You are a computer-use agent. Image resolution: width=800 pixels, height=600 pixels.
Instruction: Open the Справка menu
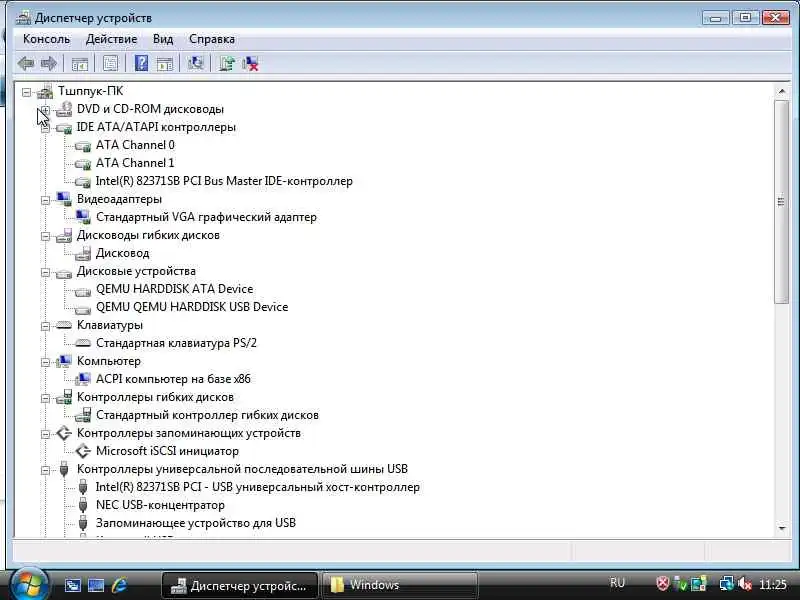[x=212, y=39]
